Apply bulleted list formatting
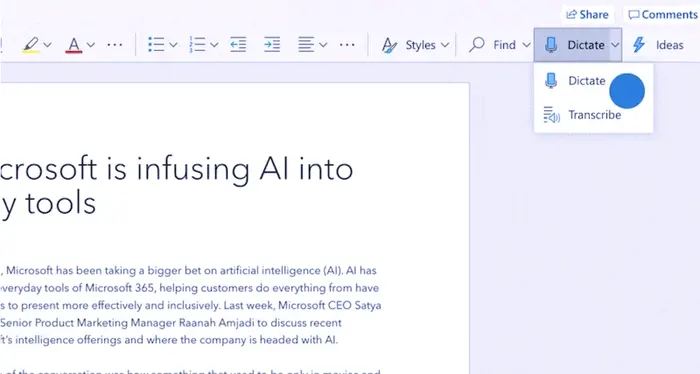 click(156, 45)
